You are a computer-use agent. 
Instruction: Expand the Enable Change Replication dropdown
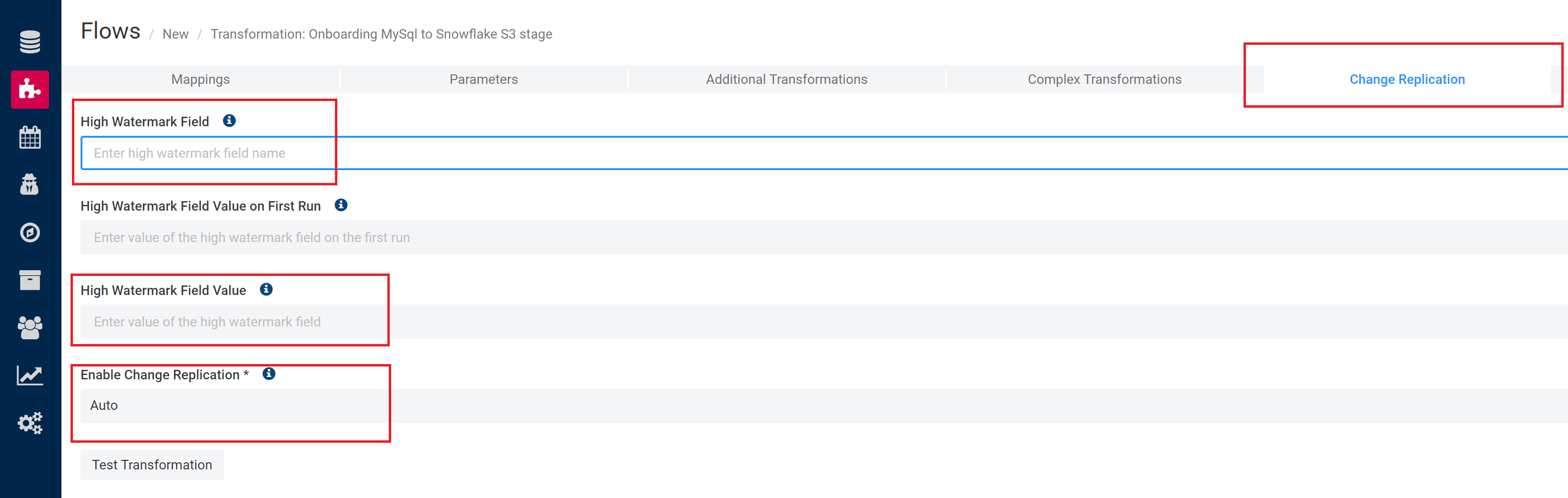tap(822, 406)
